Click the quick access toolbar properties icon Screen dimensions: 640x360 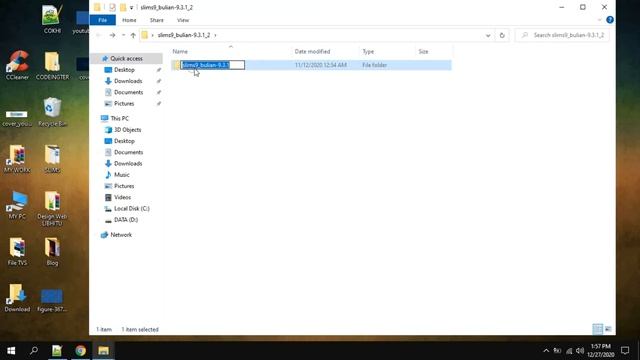(112, 7)
